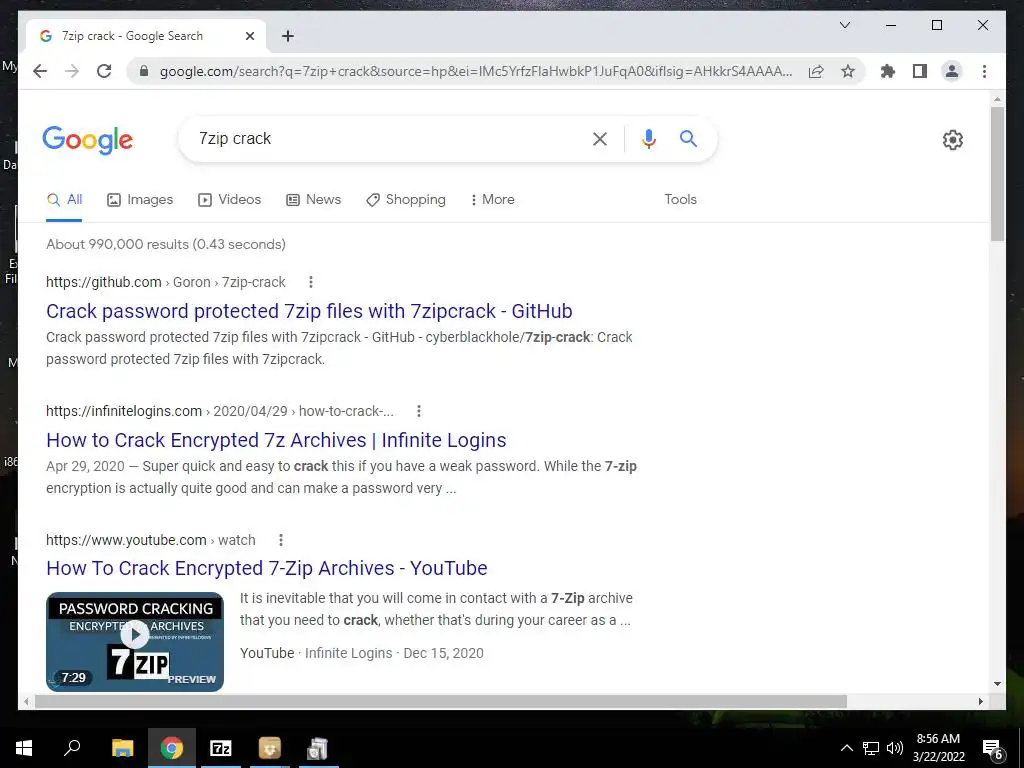Click github.com Goron 7zip-crack URL
This screenshot has height=768, width=1024.
click(x=166, y=282)
